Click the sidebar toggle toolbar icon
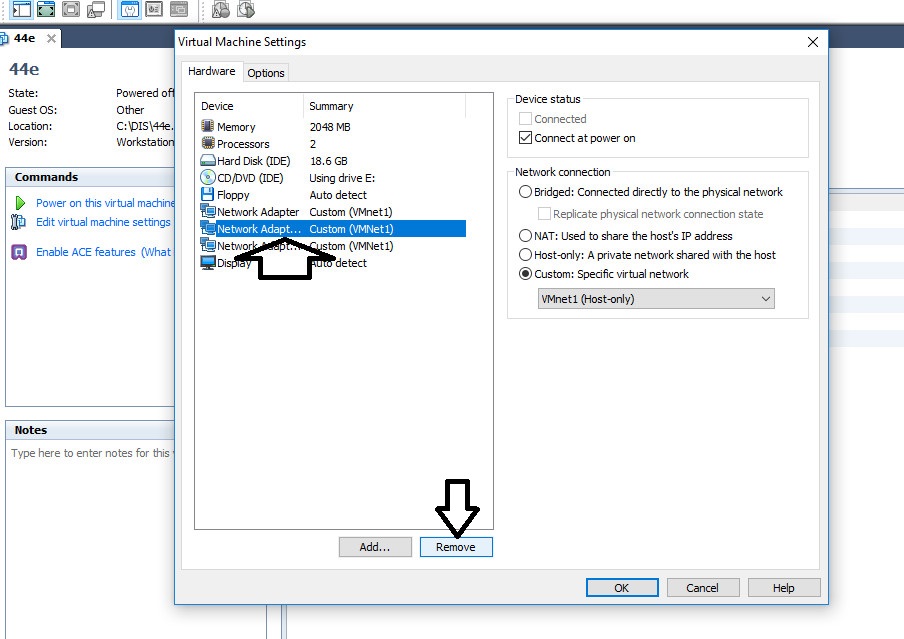Image resolution: width=904 pixels, height=639 pixels. tap(21, 10)
